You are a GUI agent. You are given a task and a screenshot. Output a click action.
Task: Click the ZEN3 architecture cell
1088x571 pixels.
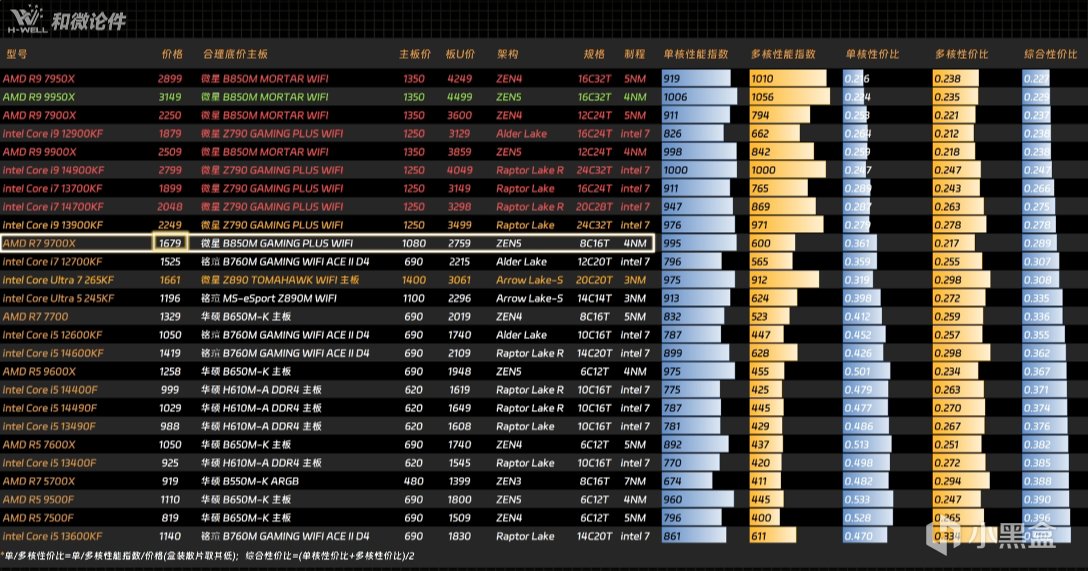point(509,481)
